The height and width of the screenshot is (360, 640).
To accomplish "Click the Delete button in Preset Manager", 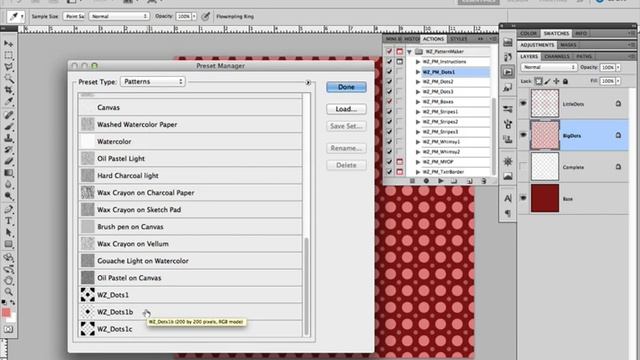I will (x=346, y=165).
